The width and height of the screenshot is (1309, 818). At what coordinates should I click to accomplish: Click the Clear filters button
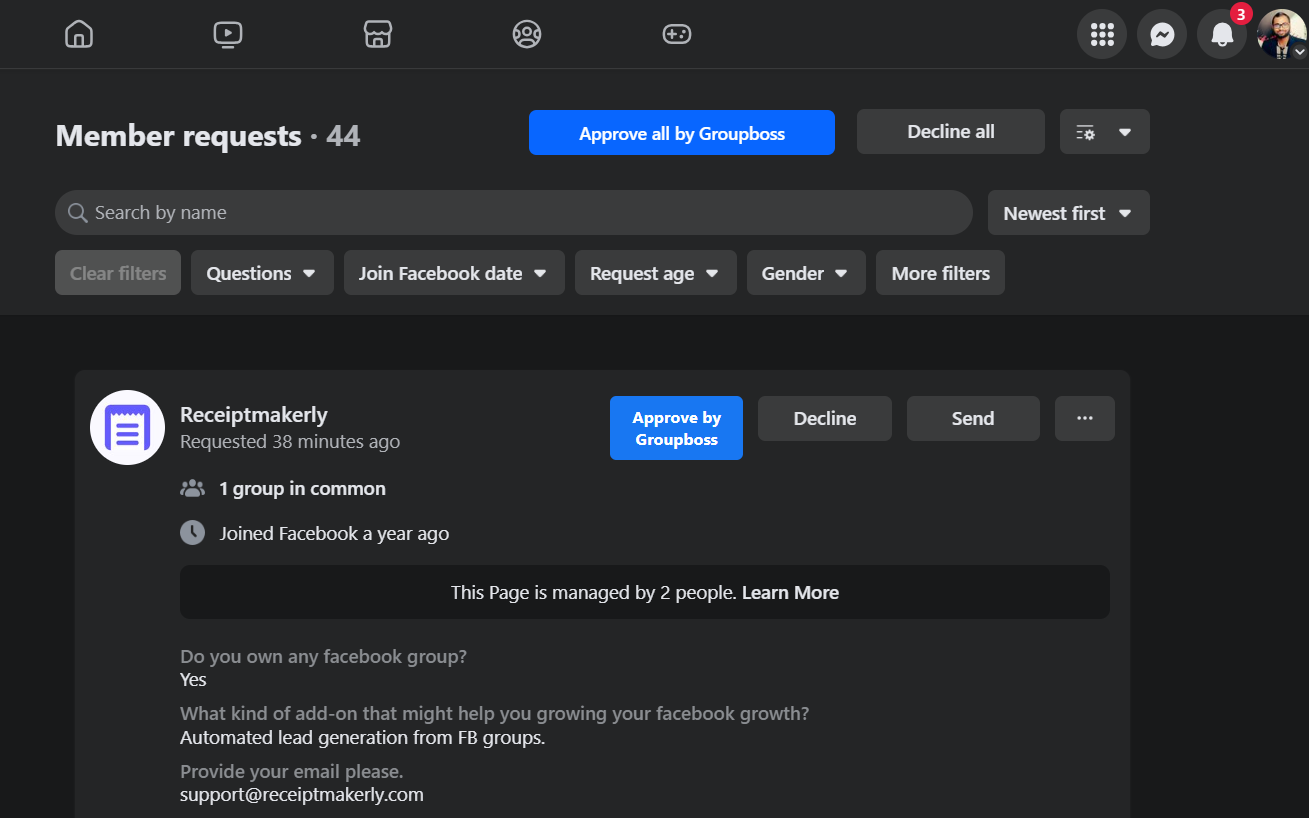click(x=118, y=273)
